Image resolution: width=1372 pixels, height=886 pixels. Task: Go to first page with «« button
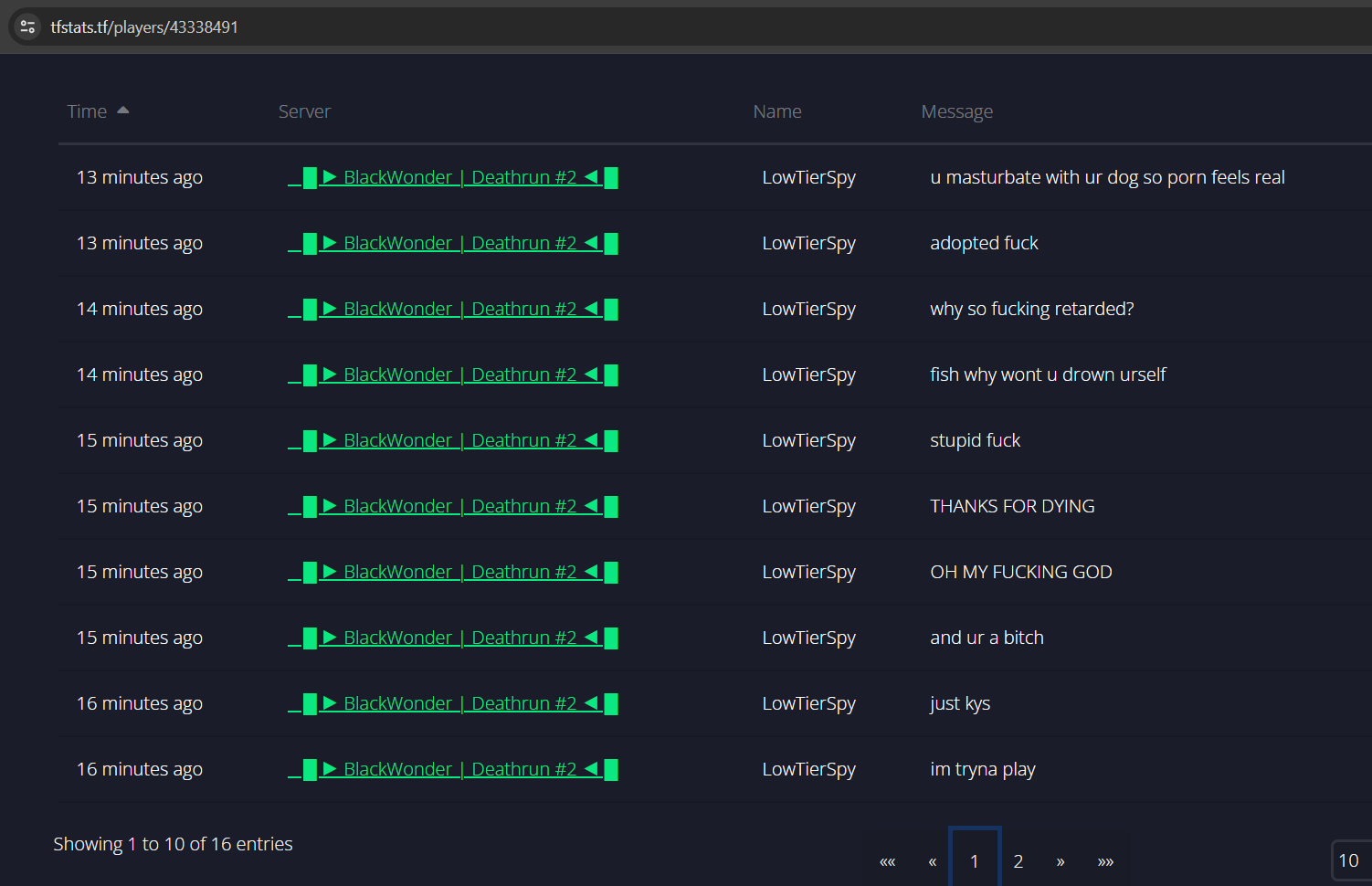tap(887, 861)
